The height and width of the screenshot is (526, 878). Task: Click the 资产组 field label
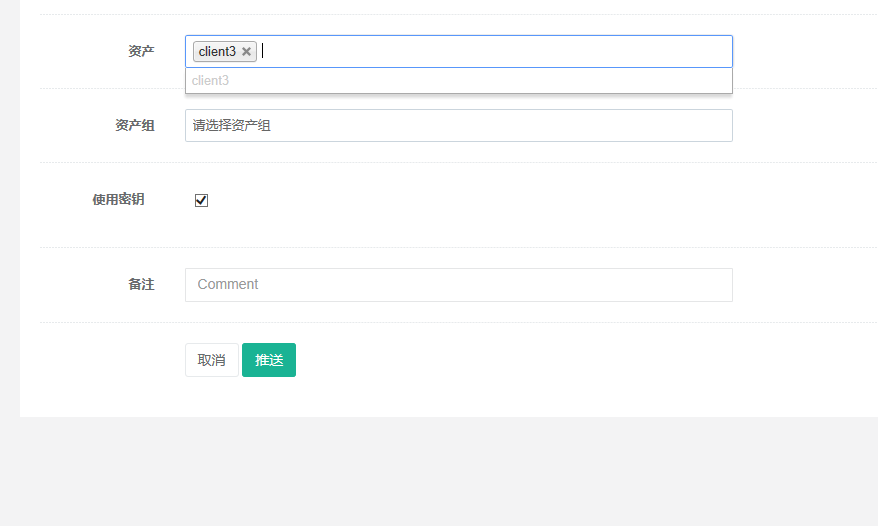(x=135, y=126)
